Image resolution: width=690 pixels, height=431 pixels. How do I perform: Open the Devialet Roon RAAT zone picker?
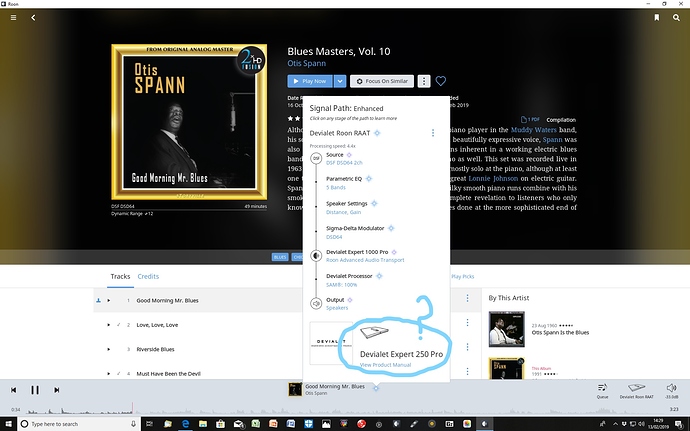[x=636, y=390]
